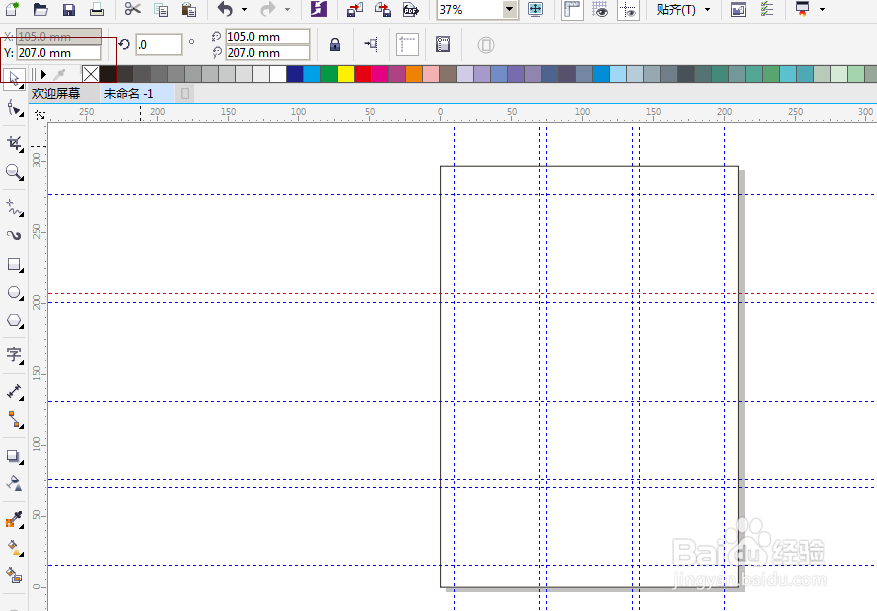The height and width of the screenshot is (611, 877).
Task: Select the Polygon tool
Action: tap(15, 321)
